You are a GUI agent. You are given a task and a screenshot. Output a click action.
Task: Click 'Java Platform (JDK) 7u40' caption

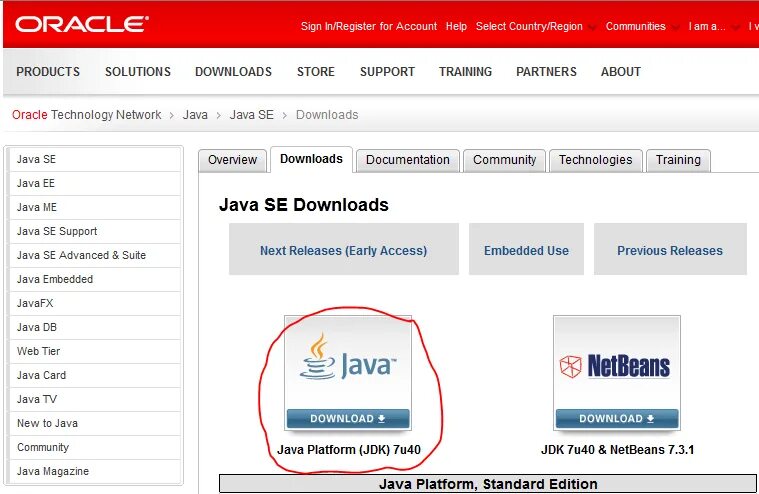click(349, 449)
